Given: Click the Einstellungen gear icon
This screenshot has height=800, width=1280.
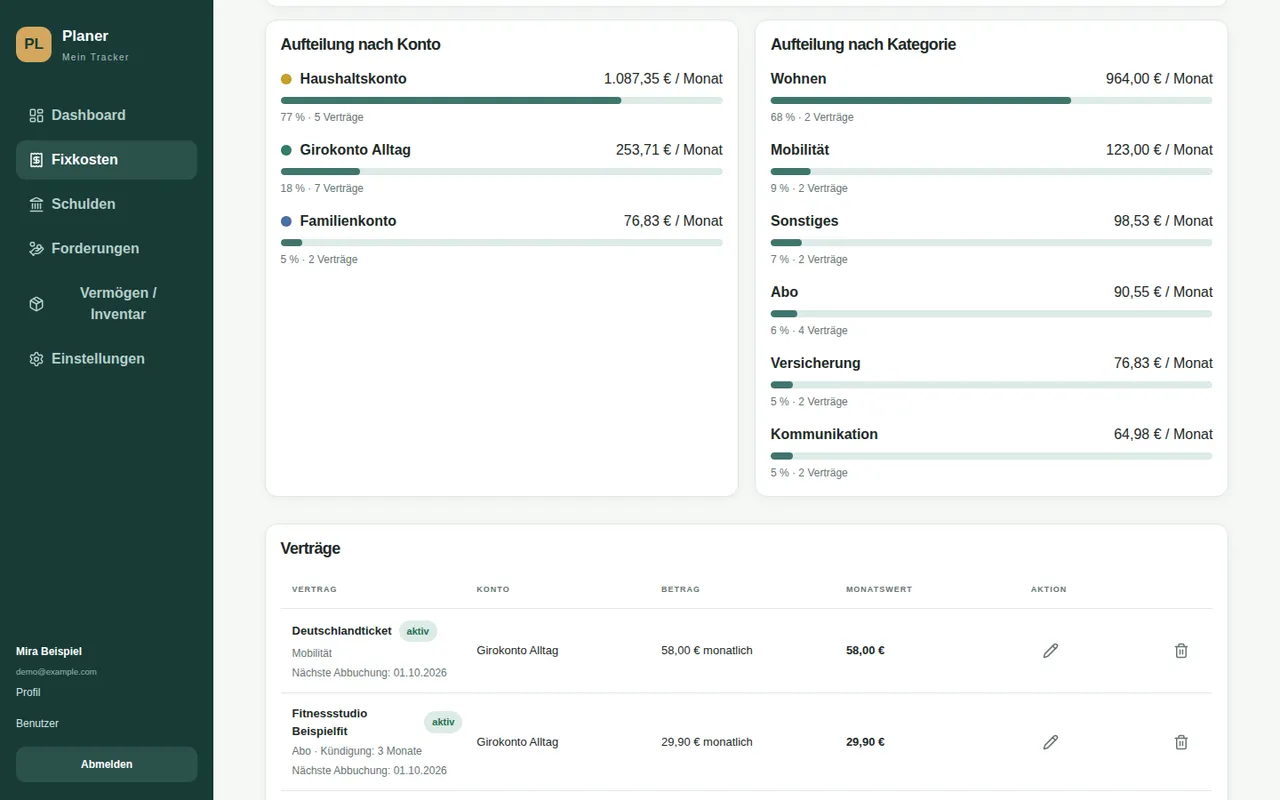Looking at the screenshot, I should coord(36,359).
